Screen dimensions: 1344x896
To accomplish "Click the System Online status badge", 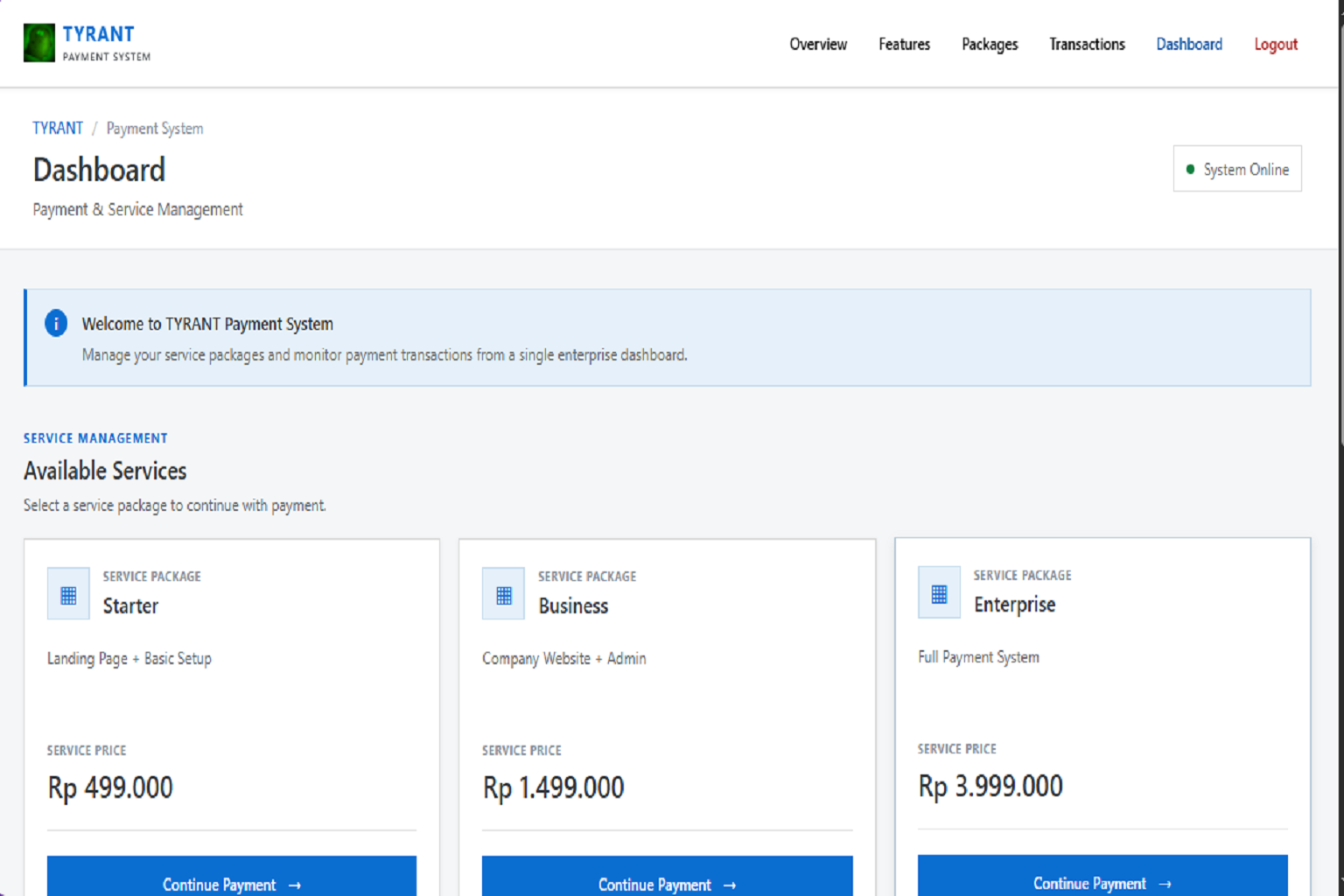I will coord(1237,168).
